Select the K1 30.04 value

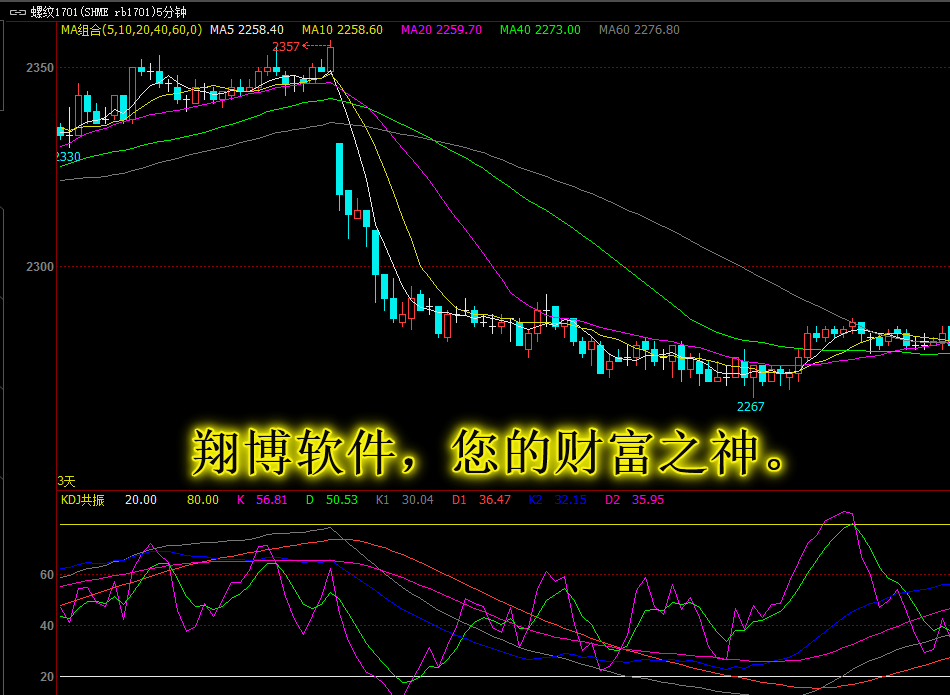click(405, 500)
